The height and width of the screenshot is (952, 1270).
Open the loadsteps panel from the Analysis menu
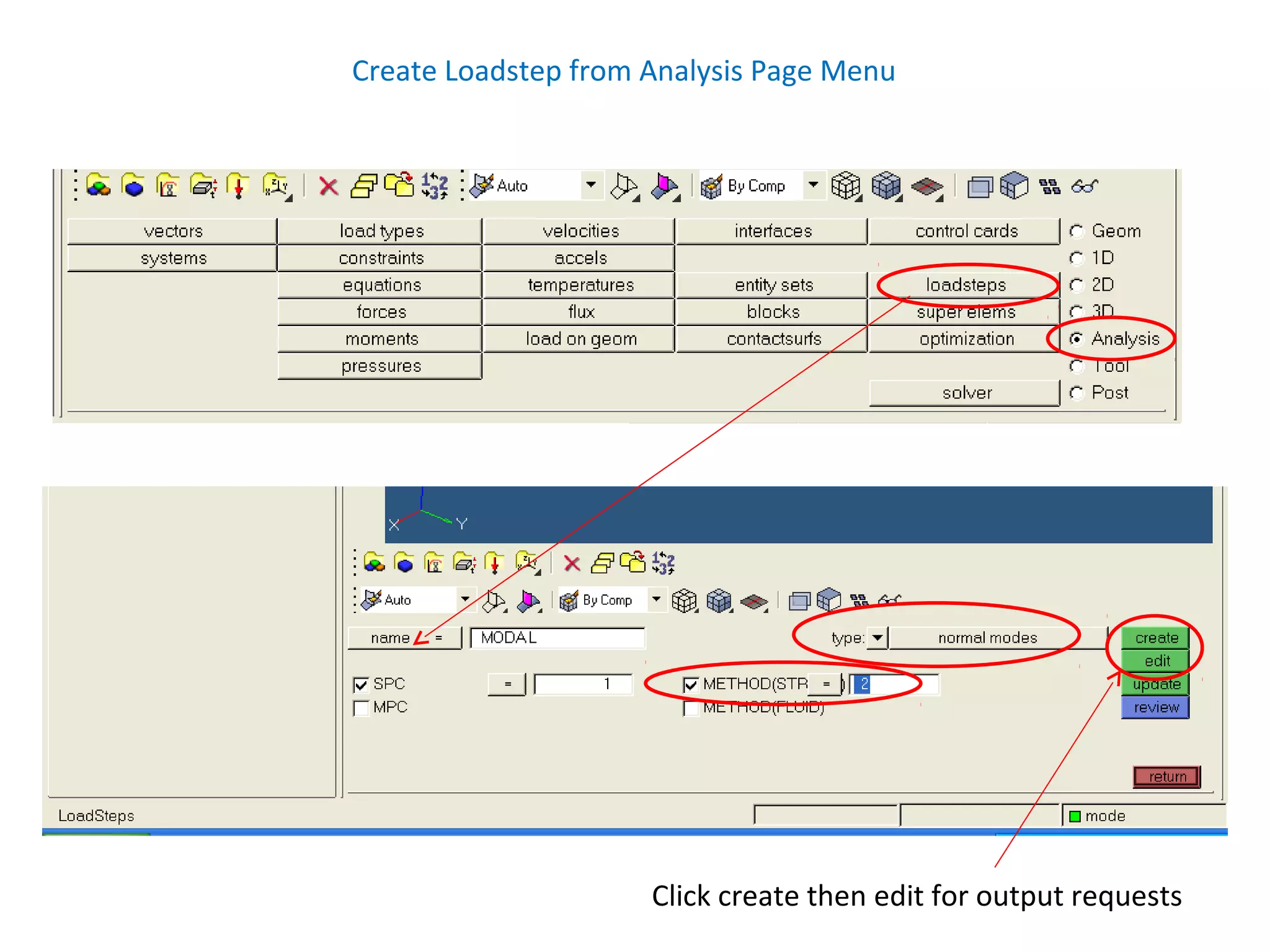click(966, 285)
